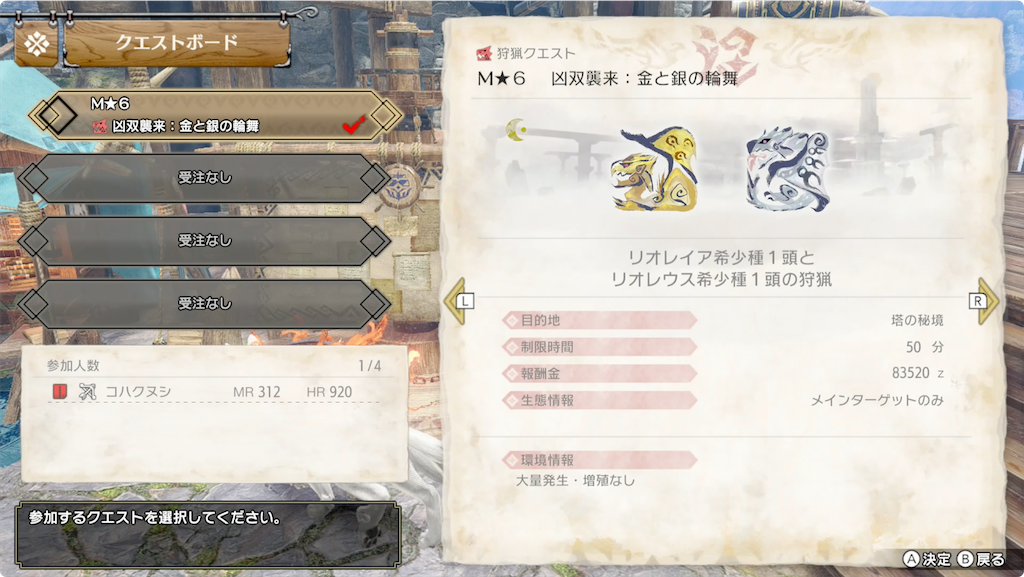Click the 目的地 destination label bar
Screen dimensions: 1024x577
tap(600, 320)
